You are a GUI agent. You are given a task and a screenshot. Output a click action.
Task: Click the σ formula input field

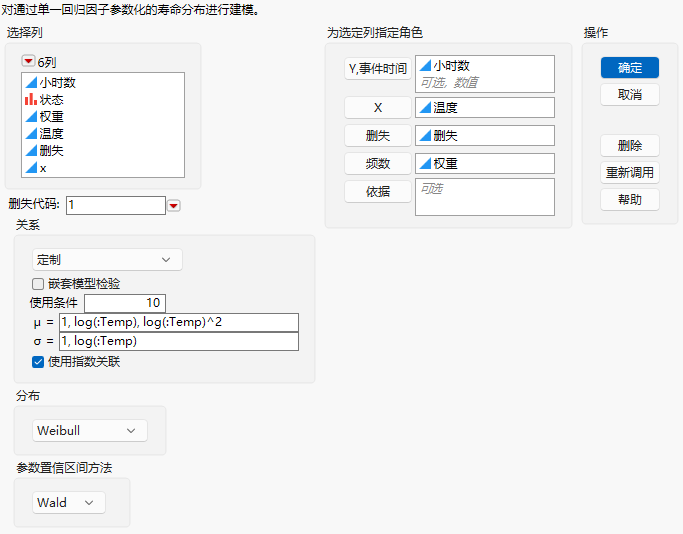(x=179, y=341)
